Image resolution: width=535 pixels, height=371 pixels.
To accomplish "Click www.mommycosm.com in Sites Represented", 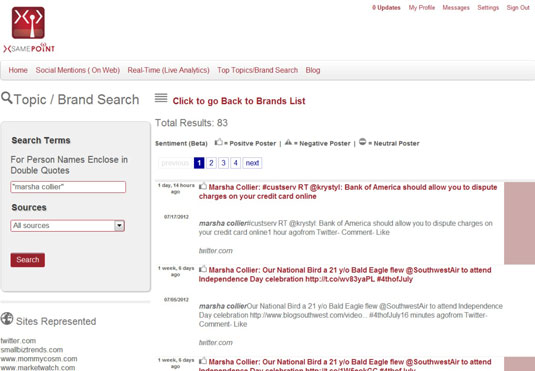I will (39, 359).
